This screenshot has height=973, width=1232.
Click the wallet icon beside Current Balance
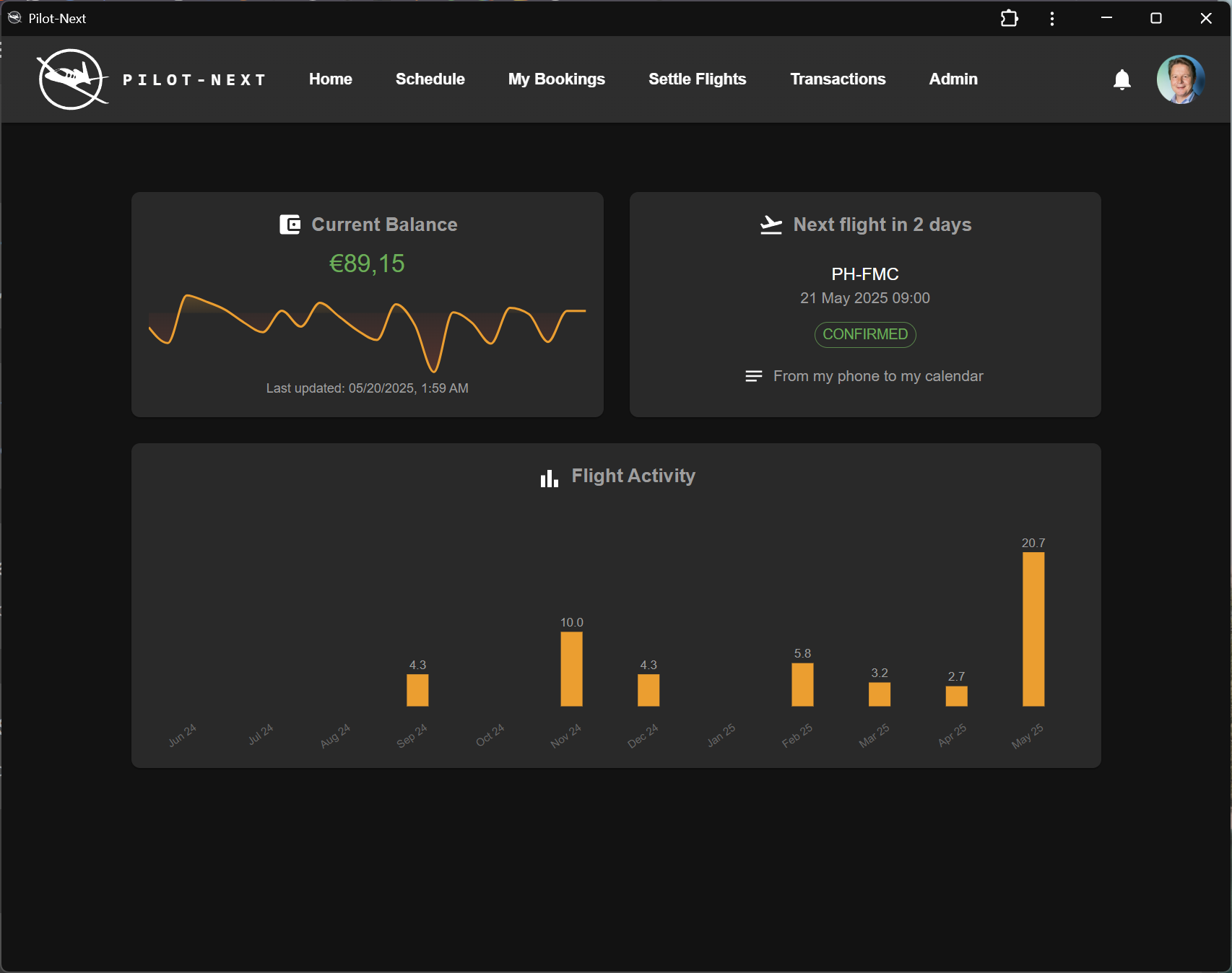(290, 224)
